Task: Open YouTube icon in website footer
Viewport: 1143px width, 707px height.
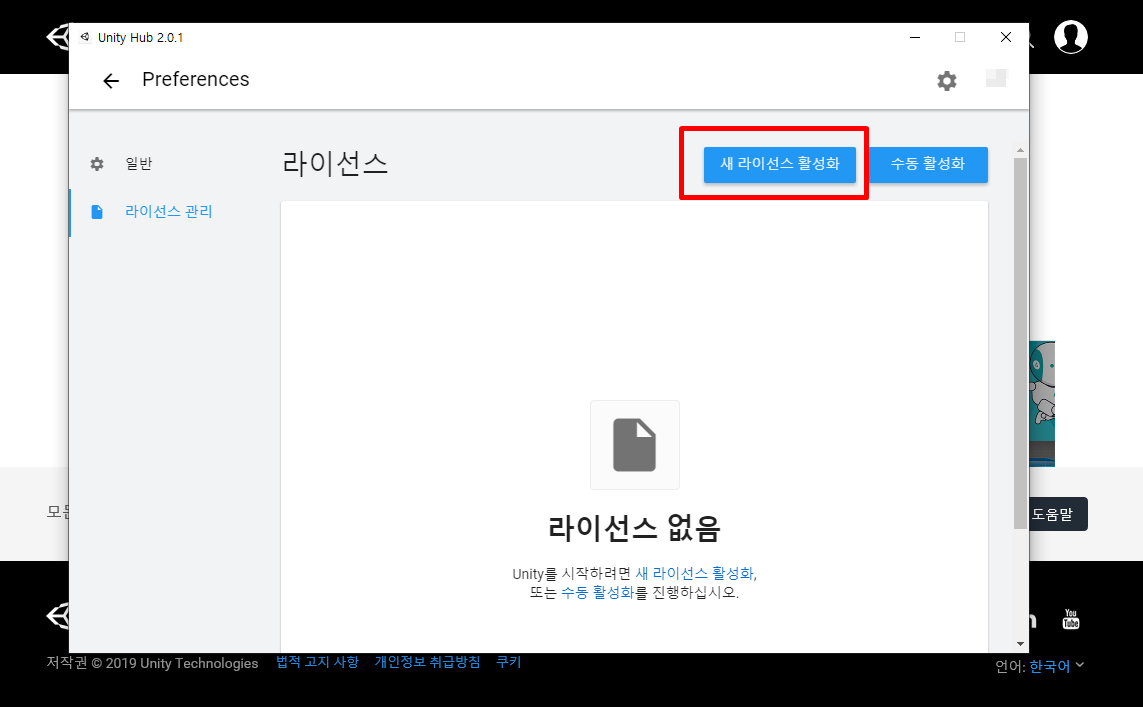Action: click(x=1070, y=620)
